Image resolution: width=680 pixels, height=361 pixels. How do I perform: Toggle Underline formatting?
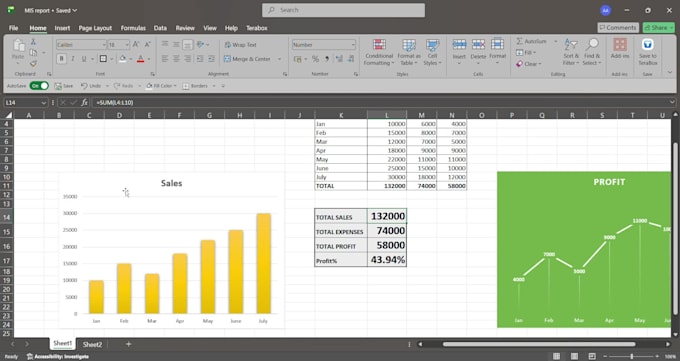(x=84, y=59)
